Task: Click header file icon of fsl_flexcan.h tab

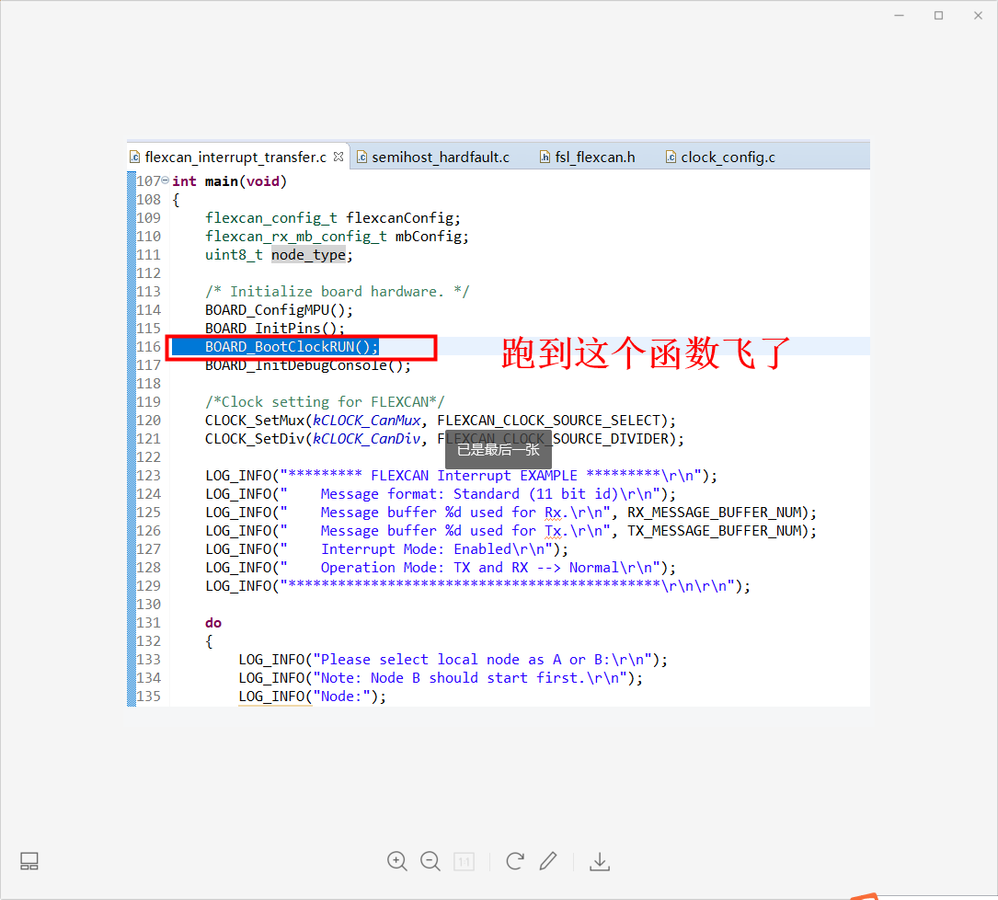Action: click(x=545, y=157)
